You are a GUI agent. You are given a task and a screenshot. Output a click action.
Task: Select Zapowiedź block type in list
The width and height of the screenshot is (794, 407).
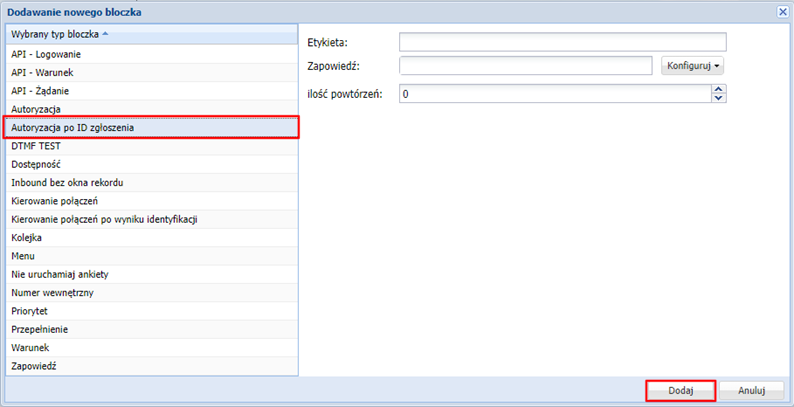pos(152,366)
